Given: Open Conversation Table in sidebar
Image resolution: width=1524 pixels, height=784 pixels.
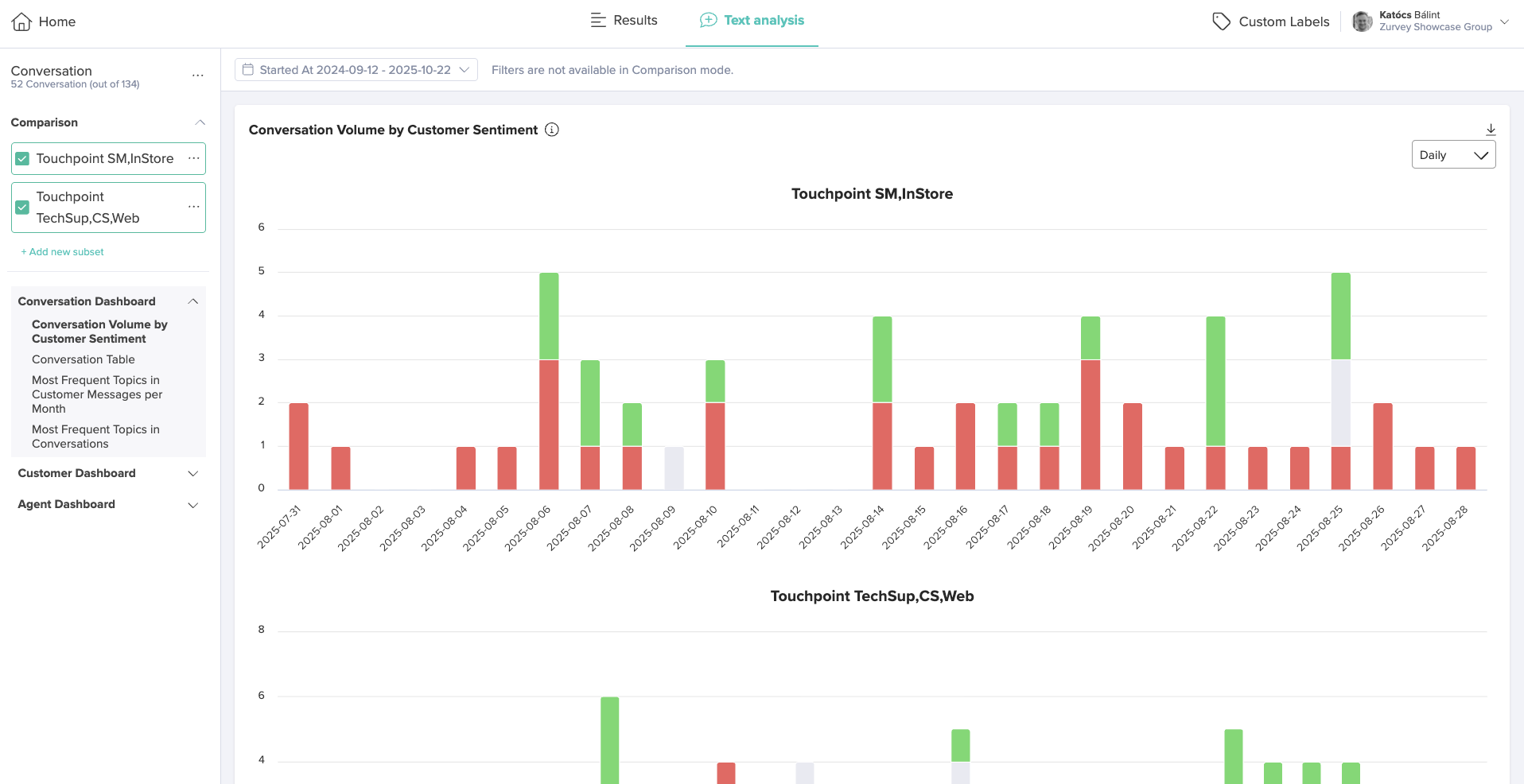Looking at the screenshot, I should pos(84,359).
